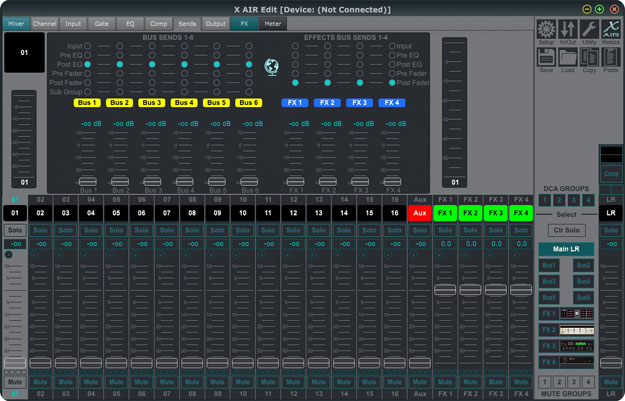
Task: Set Bus 1 tap to Pre EQ
Action: point(87,55)
